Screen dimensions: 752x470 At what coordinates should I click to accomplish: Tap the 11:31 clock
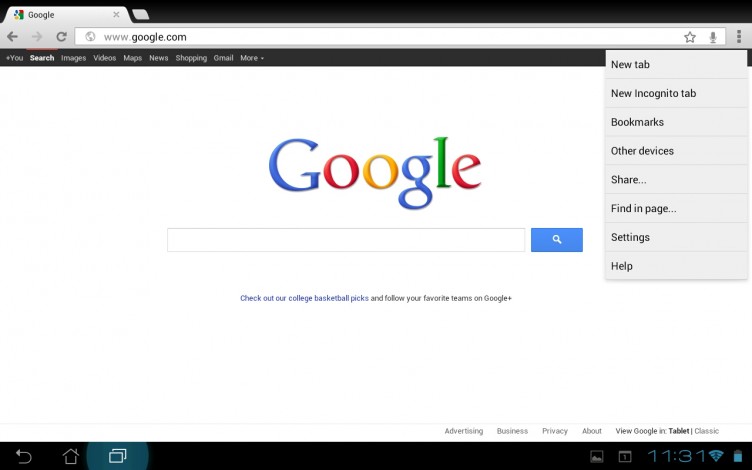(677, 456)
